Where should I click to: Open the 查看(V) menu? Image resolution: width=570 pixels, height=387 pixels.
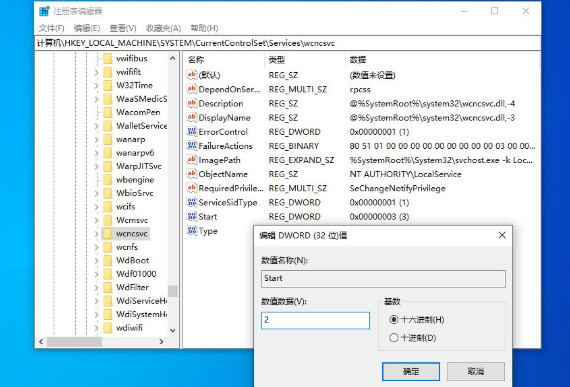[123, 28]
